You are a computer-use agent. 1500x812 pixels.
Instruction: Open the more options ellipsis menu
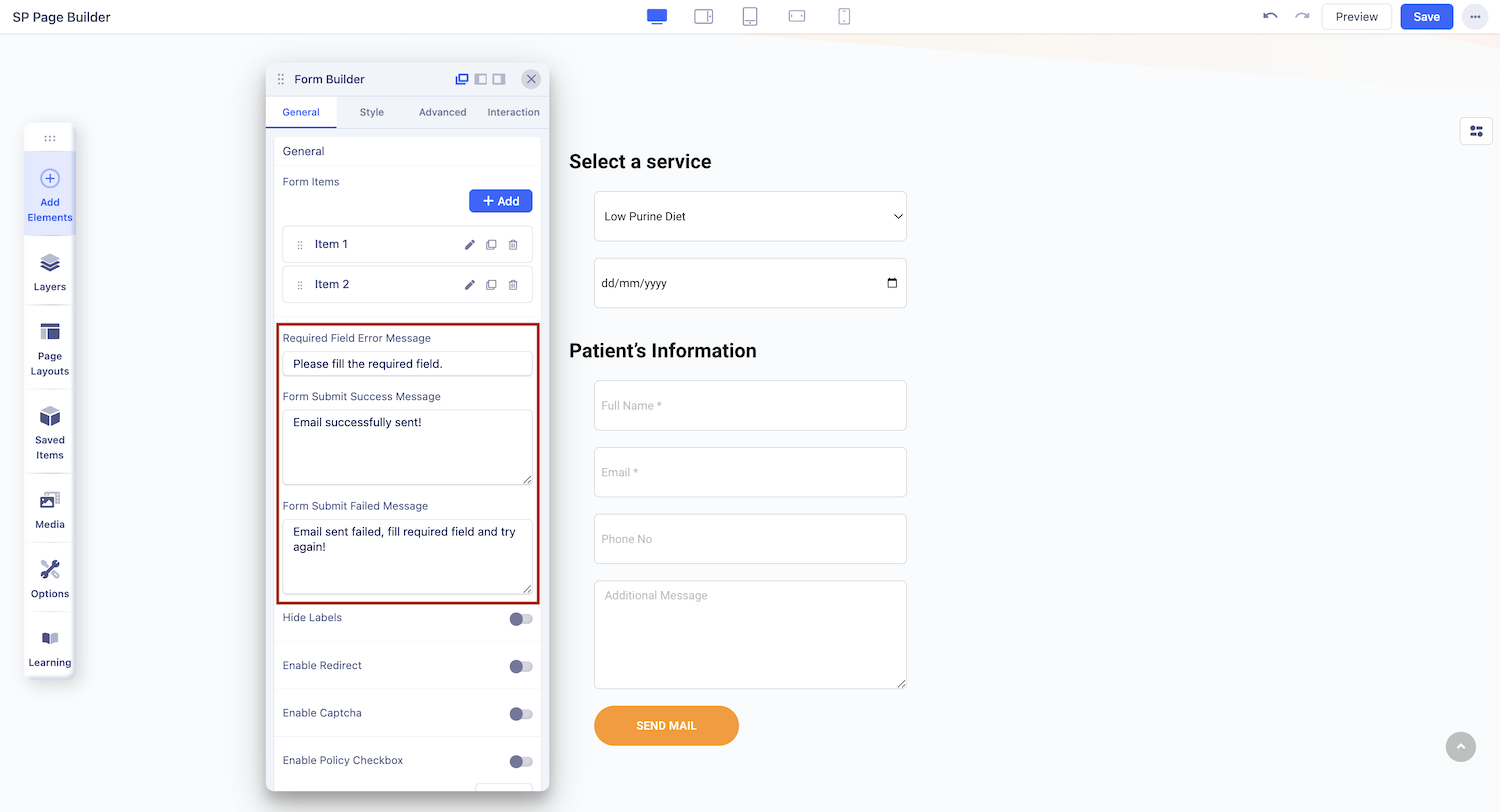tap(1475, 17)
